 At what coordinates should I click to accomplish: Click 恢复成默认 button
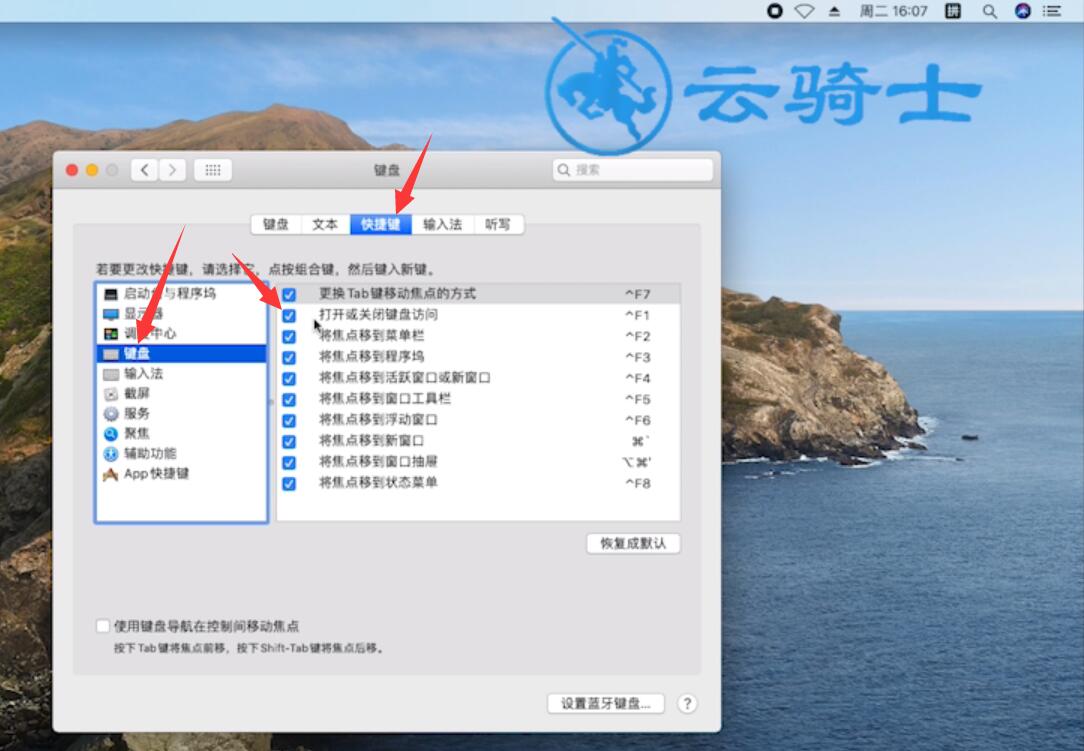(x=633, y=544)
